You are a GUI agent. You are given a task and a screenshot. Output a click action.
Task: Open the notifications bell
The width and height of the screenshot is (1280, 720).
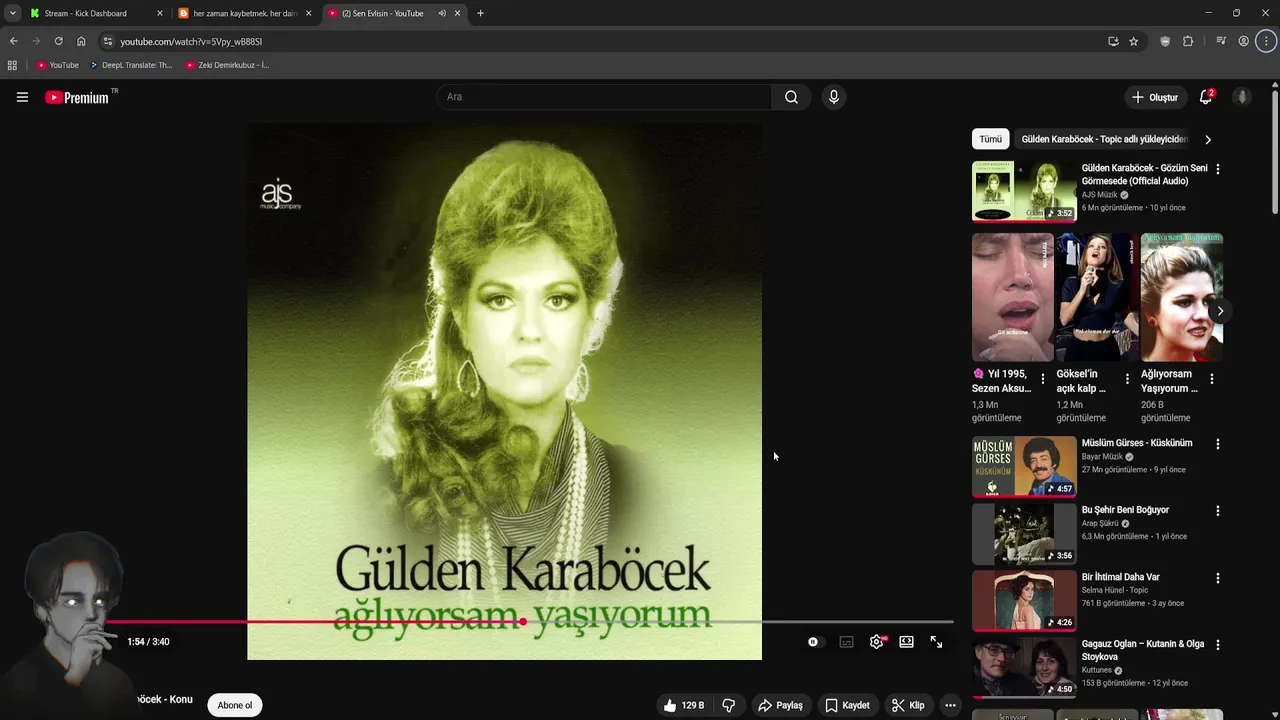tap(1206, 97)
